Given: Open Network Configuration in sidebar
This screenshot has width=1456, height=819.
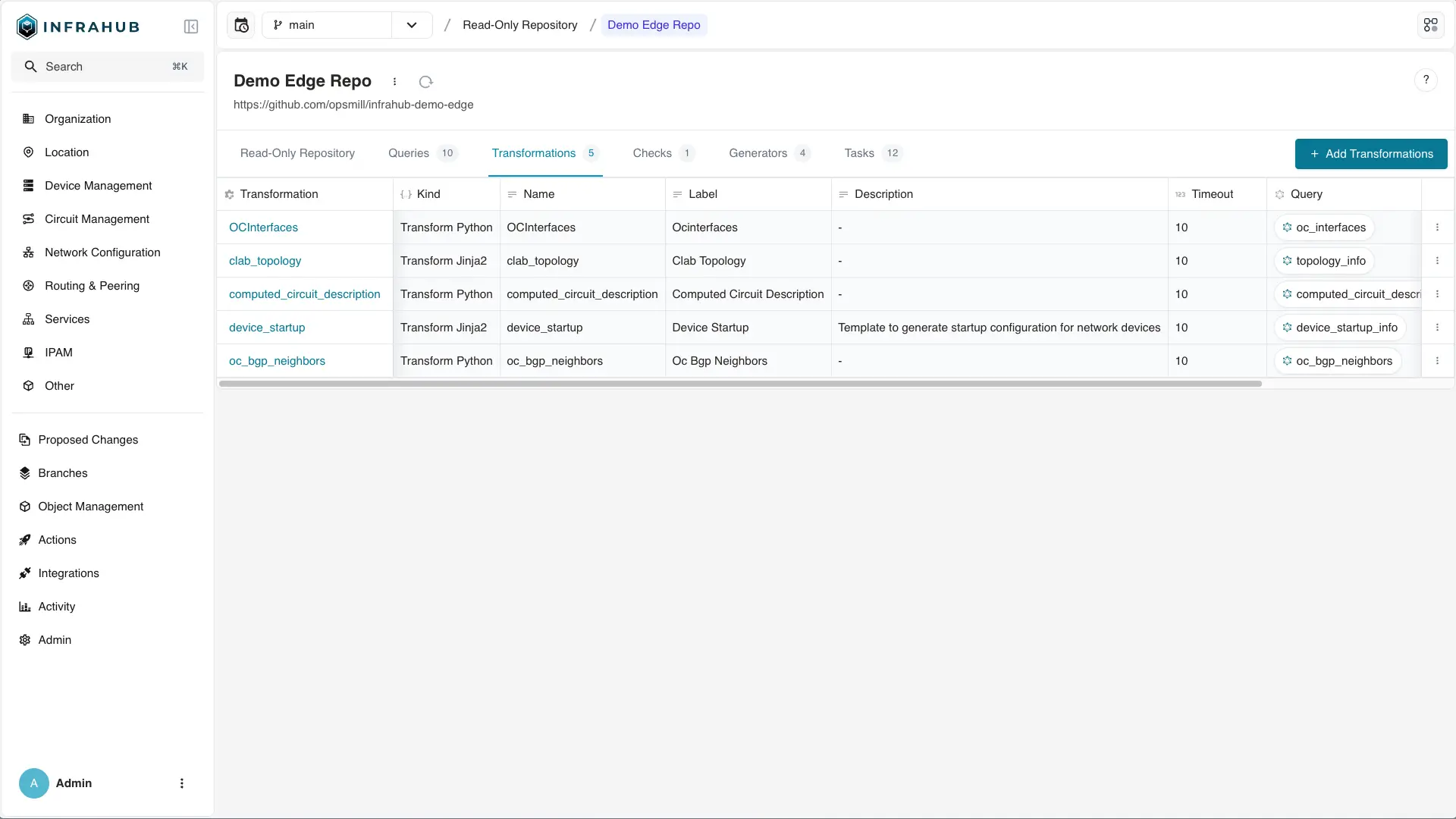Looking at the screenshot, I should [x=108, y=253].
